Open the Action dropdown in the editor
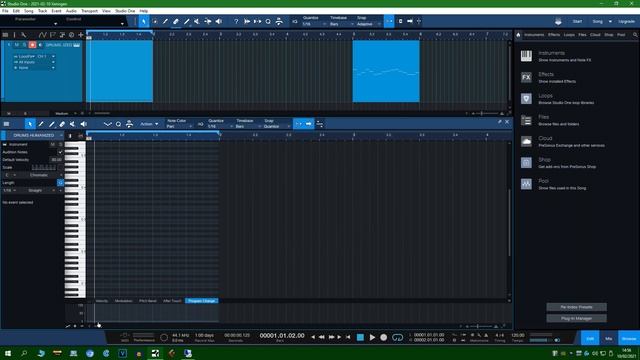Viewport: 640px width, 360px height. point(149,124)
